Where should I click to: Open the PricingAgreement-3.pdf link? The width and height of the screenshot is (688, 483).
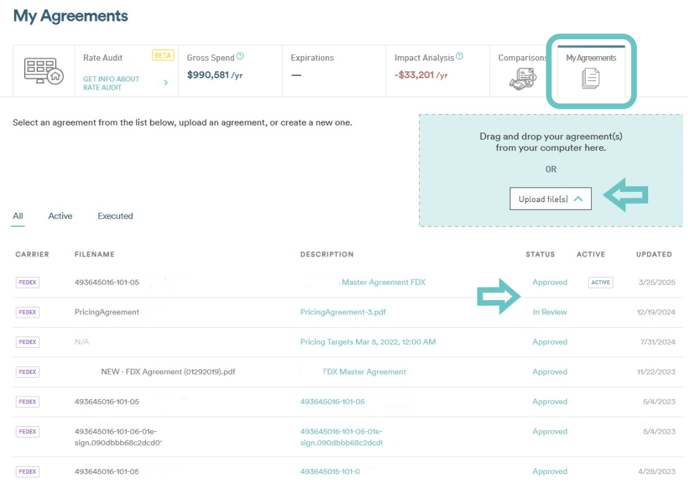click(343, 312)
